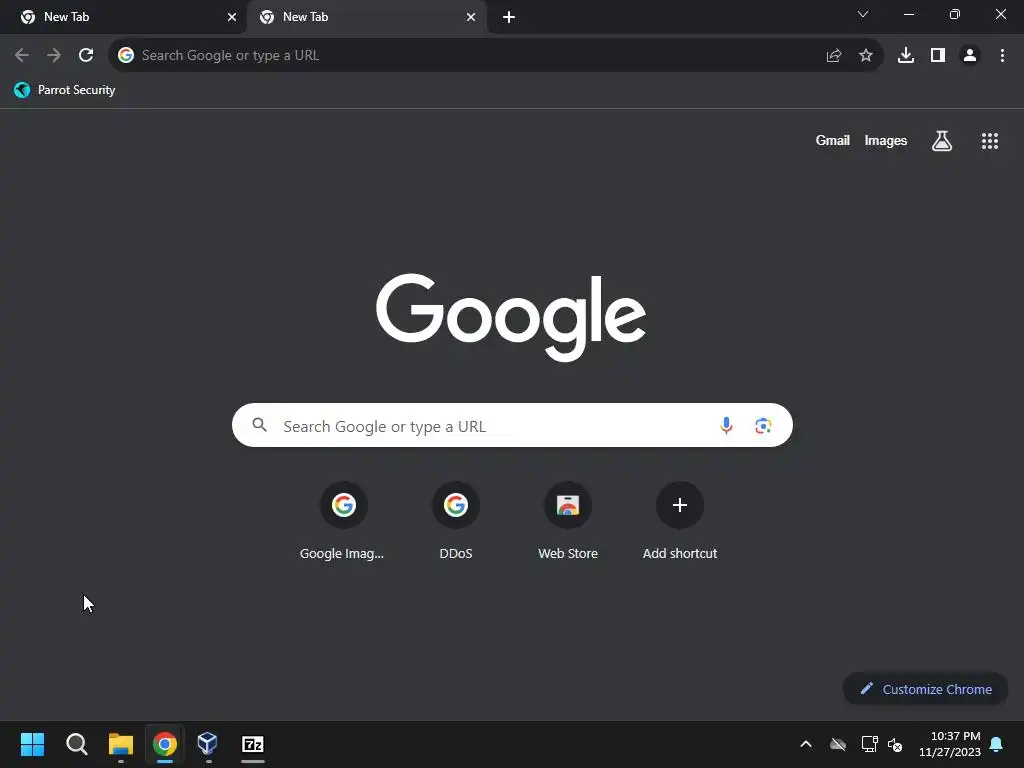The width and height of the screenshot is (1024, 768).
Task: Open the profile avatar menu
Action: click(970, 56)
